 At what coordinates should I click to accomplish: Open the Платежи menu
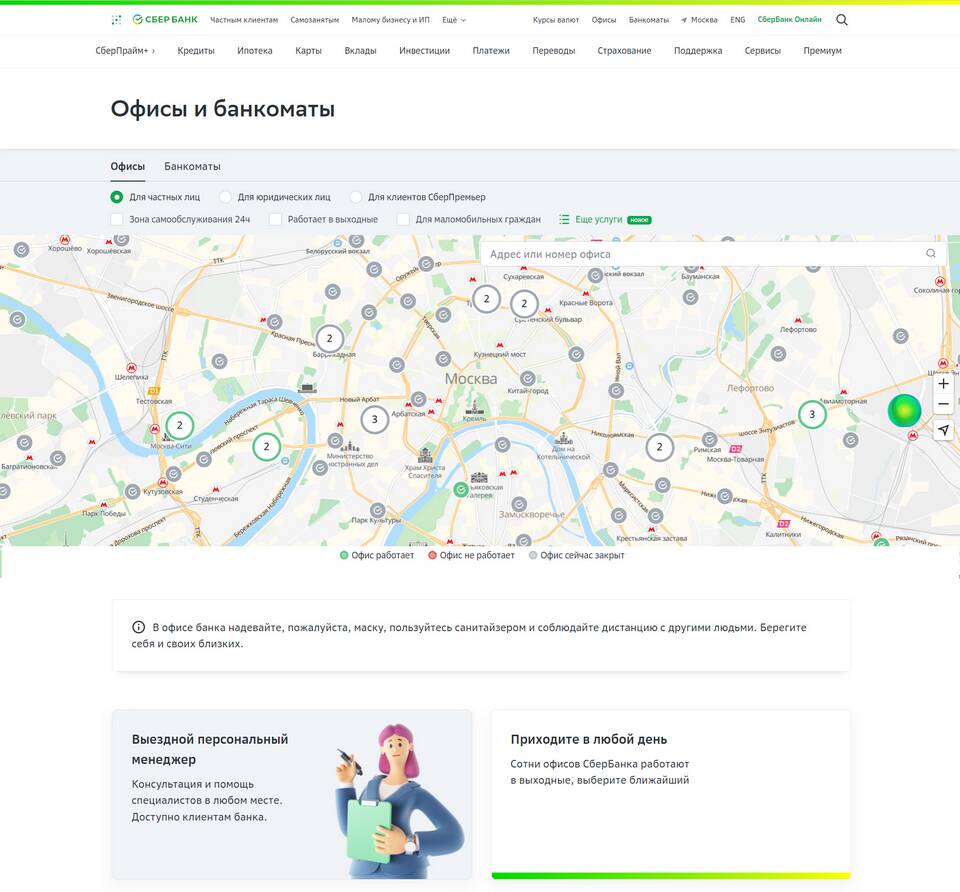click(x=491, y=51)
